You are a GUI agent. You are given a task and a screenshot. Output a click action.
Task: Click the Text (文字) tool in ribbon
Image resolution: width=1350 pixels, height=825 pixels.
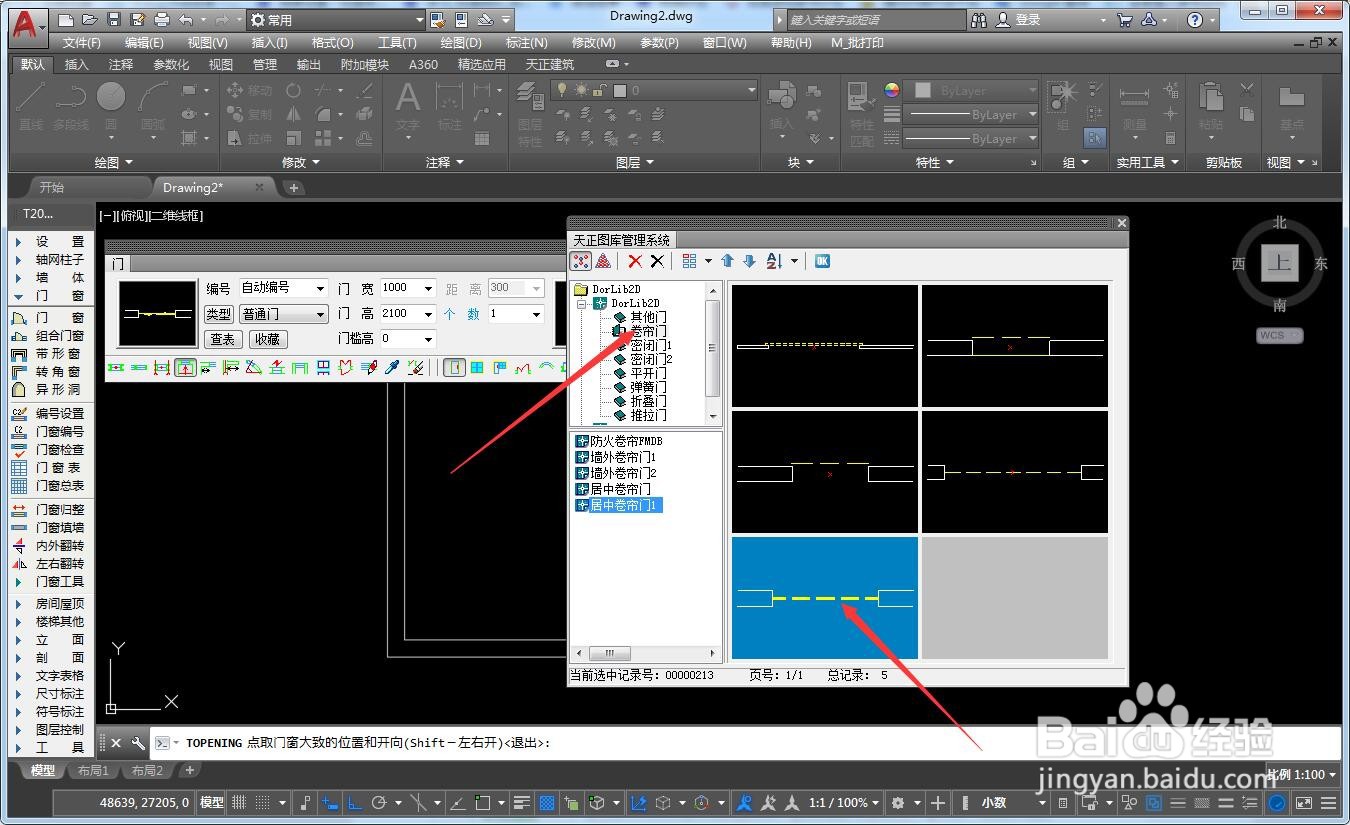(x=407, y=105)
